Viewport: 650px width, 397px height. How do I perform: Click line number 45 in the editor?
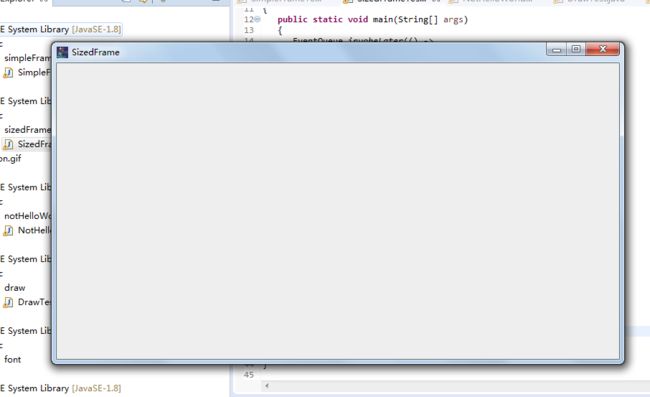click(x=249, y=375)
